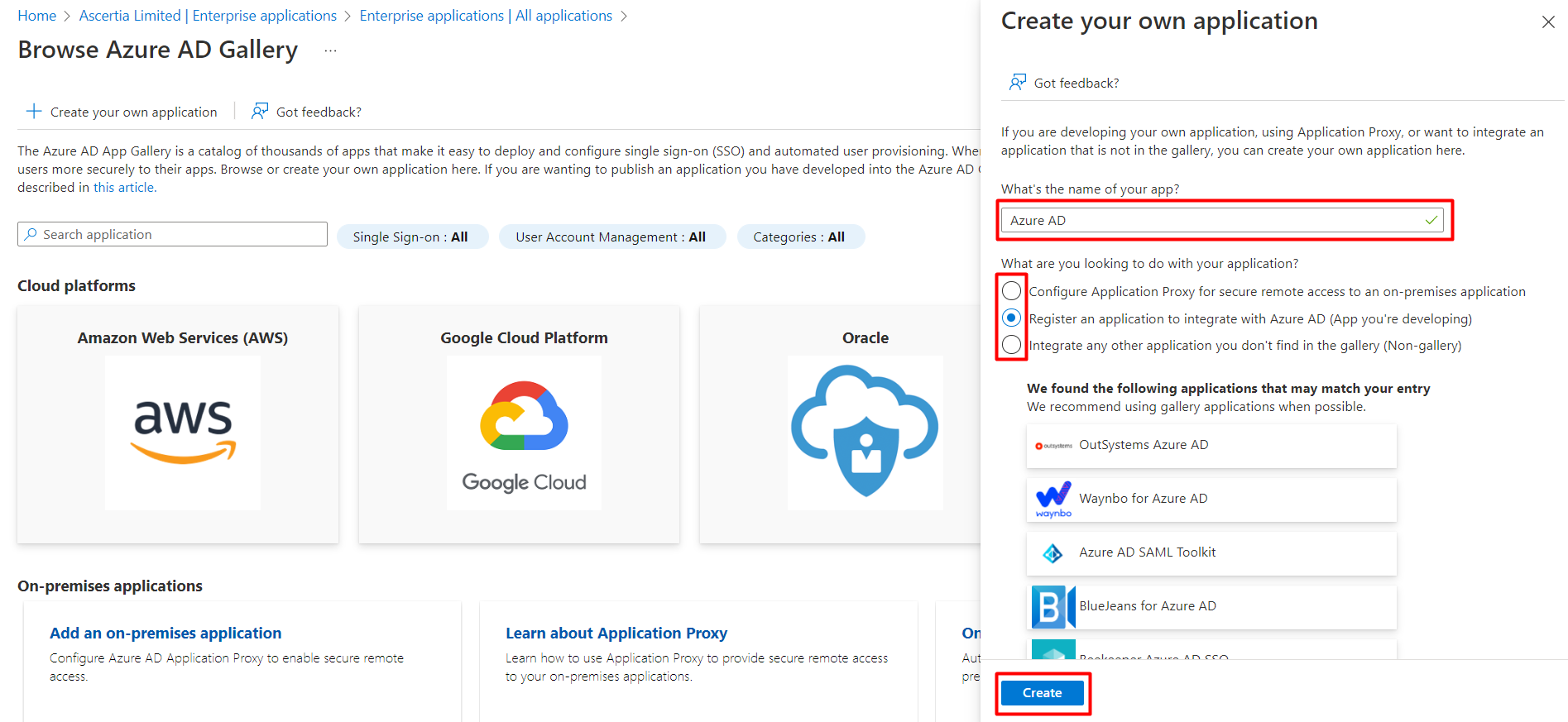Click the plus icon for Create your own application

(x=34, y=111)
